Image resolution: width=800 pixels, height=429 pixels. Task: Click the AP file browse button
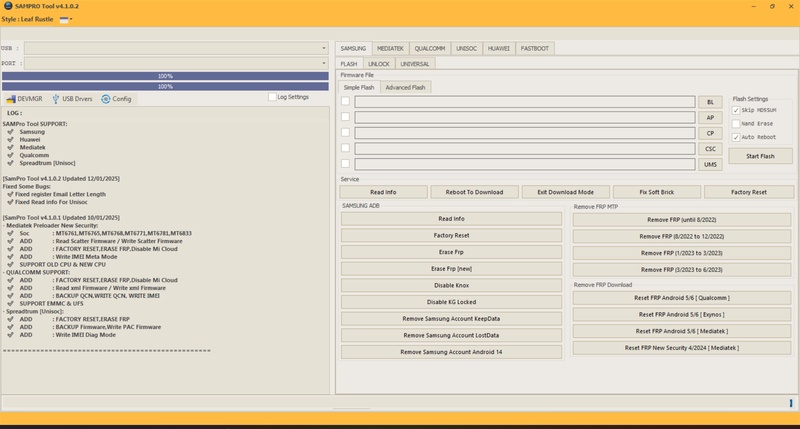tap(710, 118)
